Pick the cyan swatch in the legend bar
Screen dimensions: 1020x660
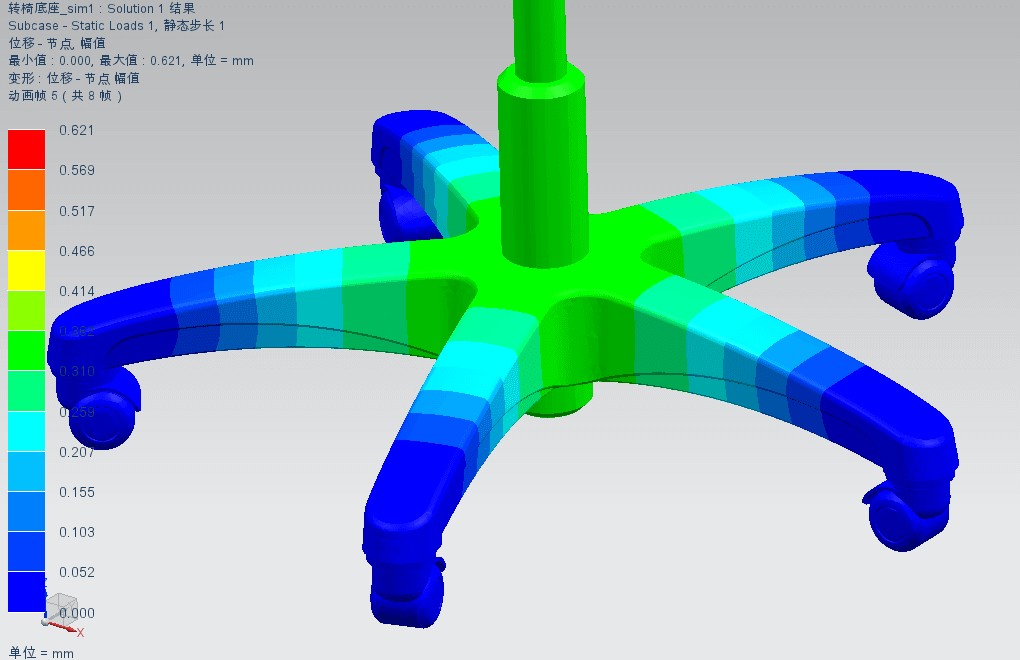coord(27,431)
